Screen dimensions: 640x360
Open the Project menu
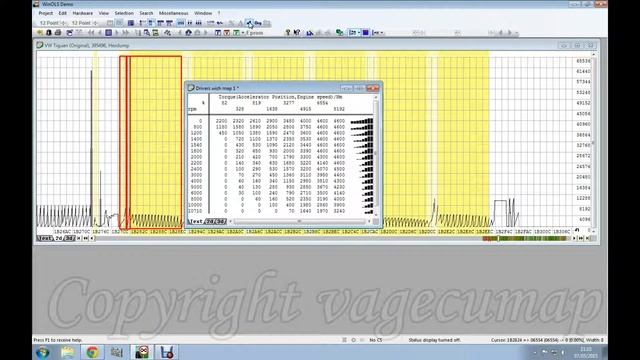point(45,13)
